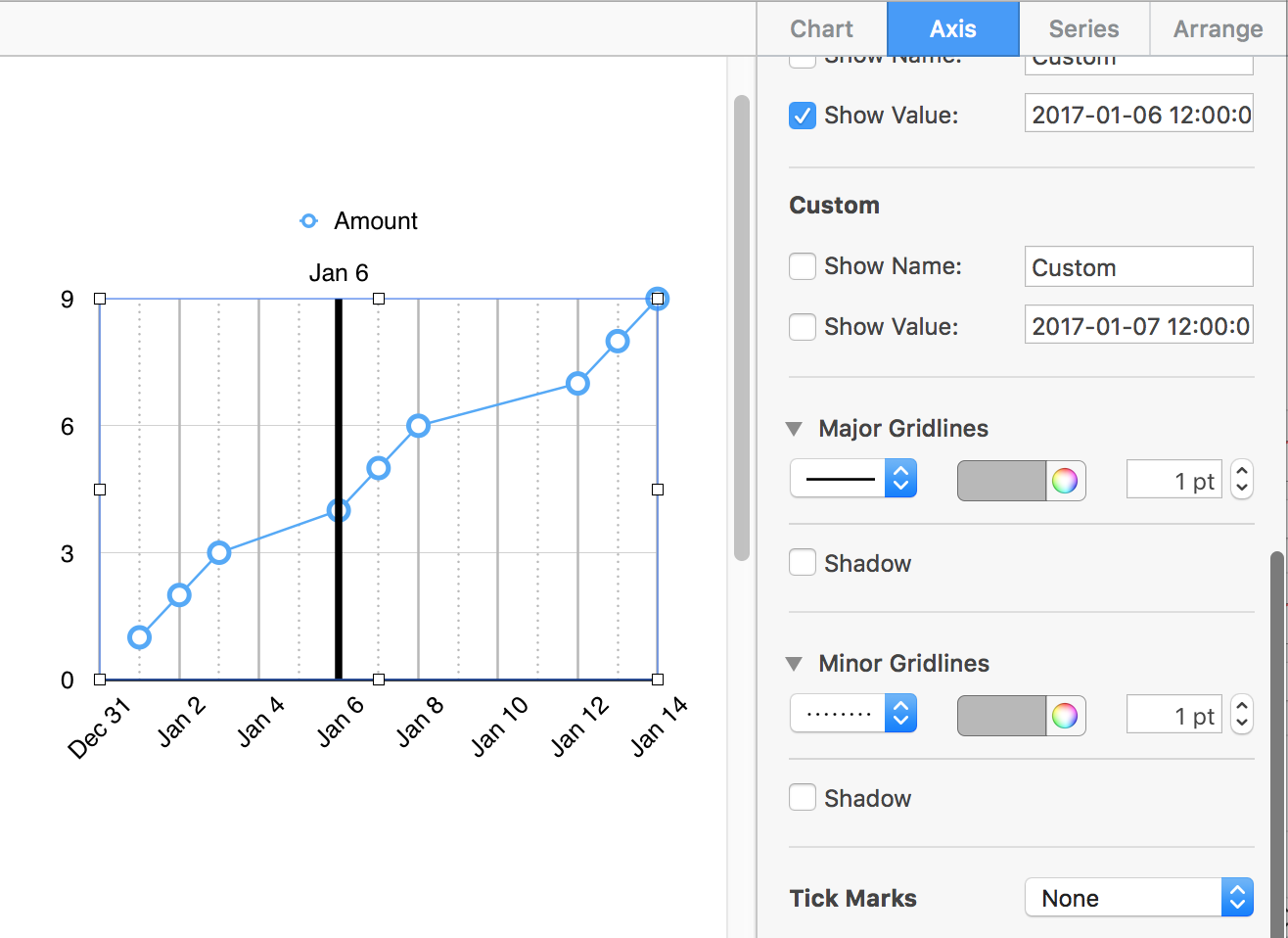1288x938 pixels.
Task: Open the Arrange tab
Action: click(x=1218, y=29)
